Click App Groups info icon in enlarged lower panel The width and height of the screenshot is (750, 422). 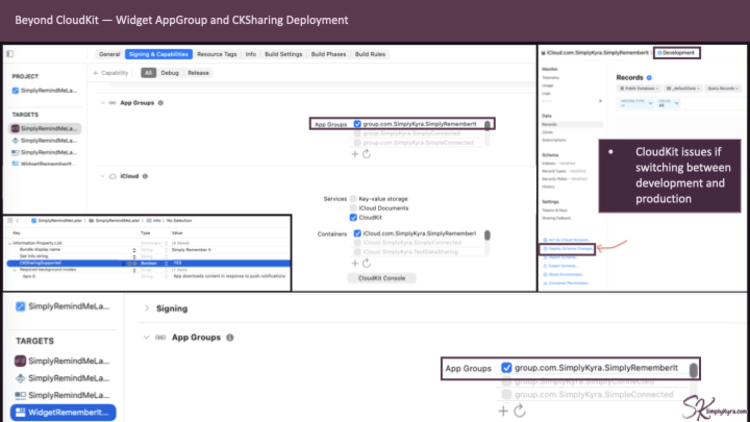click(x=230, y=337)
